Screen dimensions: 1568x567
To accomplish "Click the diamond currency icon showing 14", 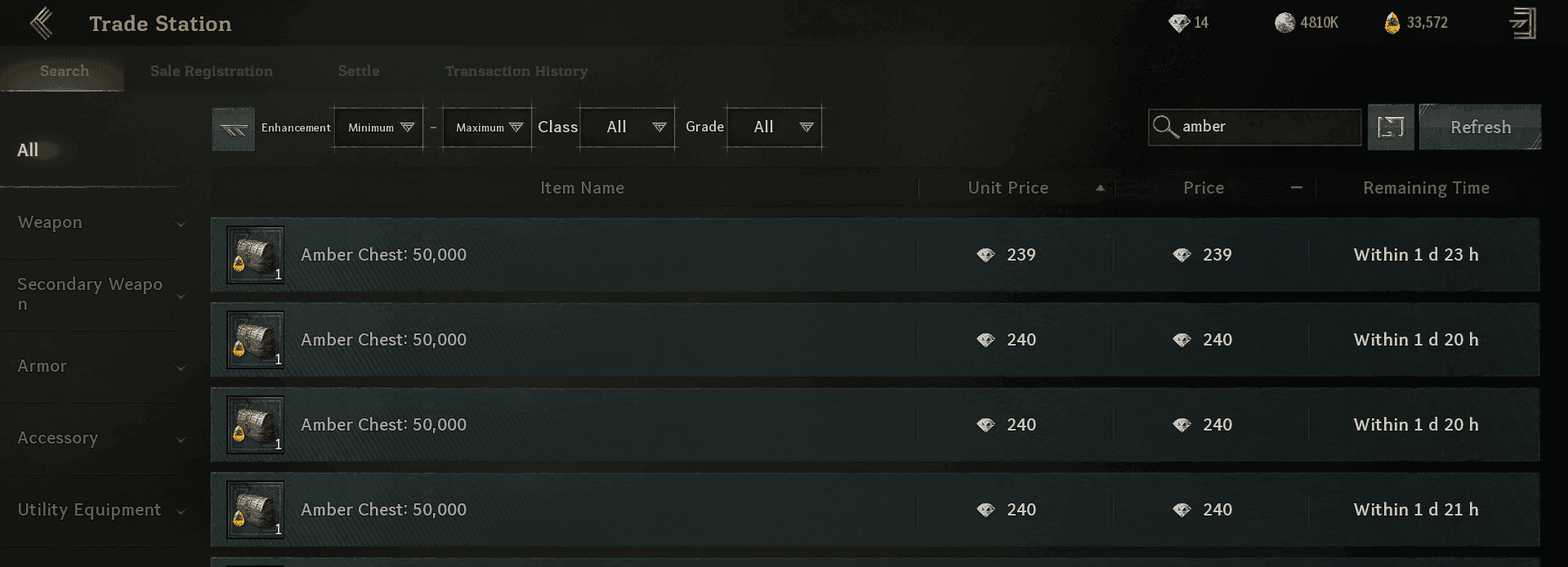I will pos(1178,22).
